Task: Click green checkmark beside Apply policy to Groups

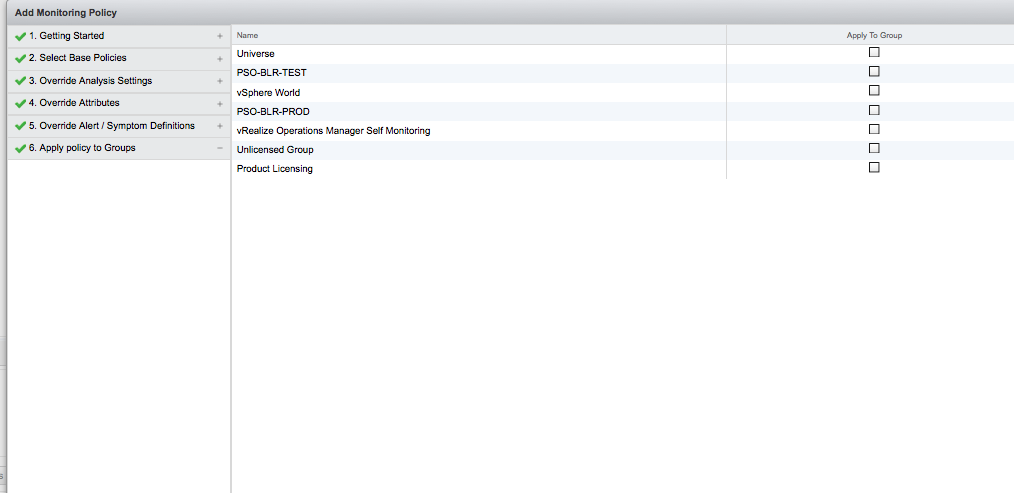Action: [20, 148]
